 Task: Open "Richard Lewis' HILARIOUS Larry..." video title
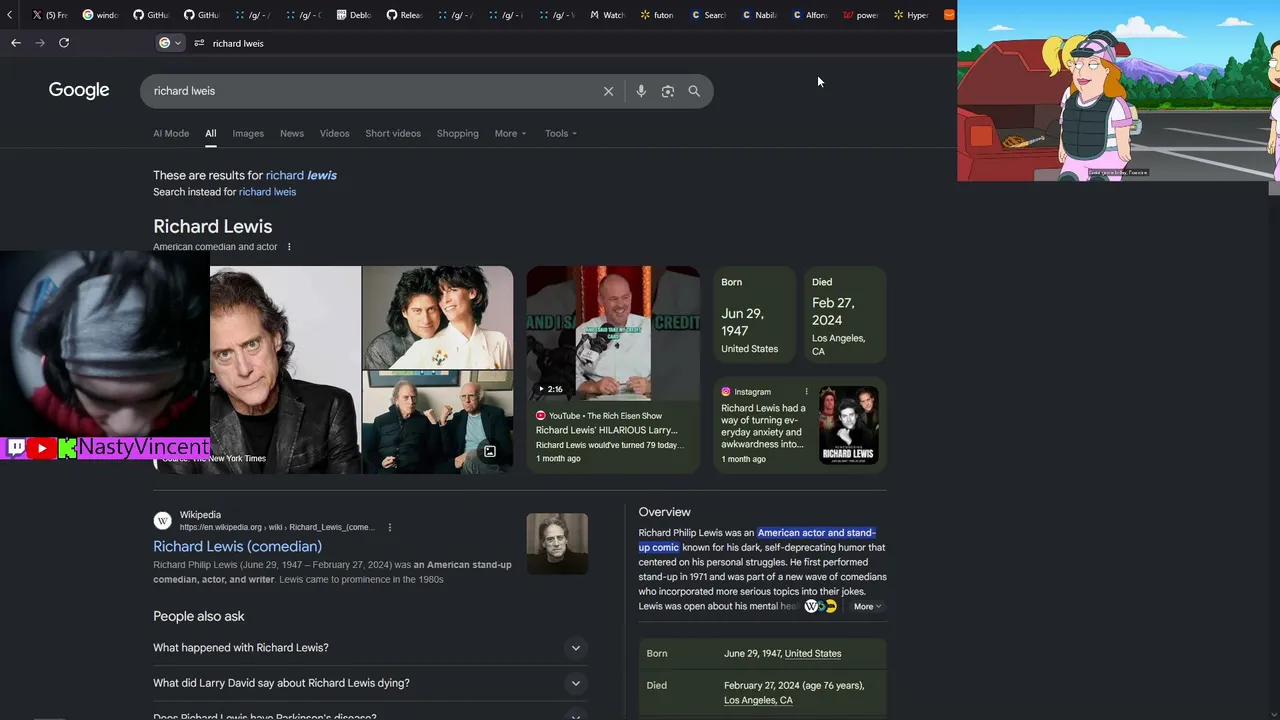point(607,430)
